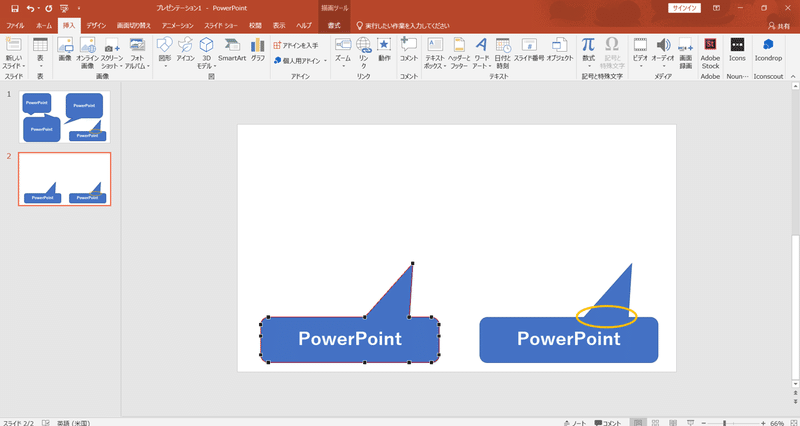Add a comment (コメント) from the ribbon
This screenshot has height=426, width=800.
[x=409, y=50]
